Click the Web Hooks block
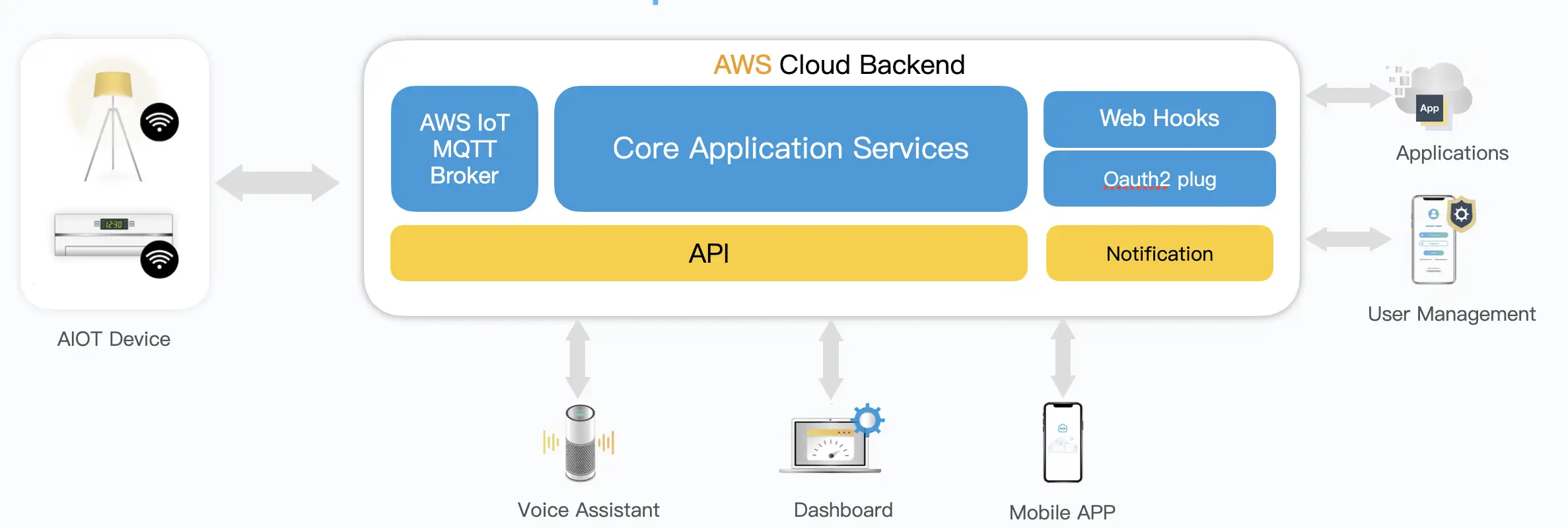This screenshot has width=1568, height=528. point(1159,119)
